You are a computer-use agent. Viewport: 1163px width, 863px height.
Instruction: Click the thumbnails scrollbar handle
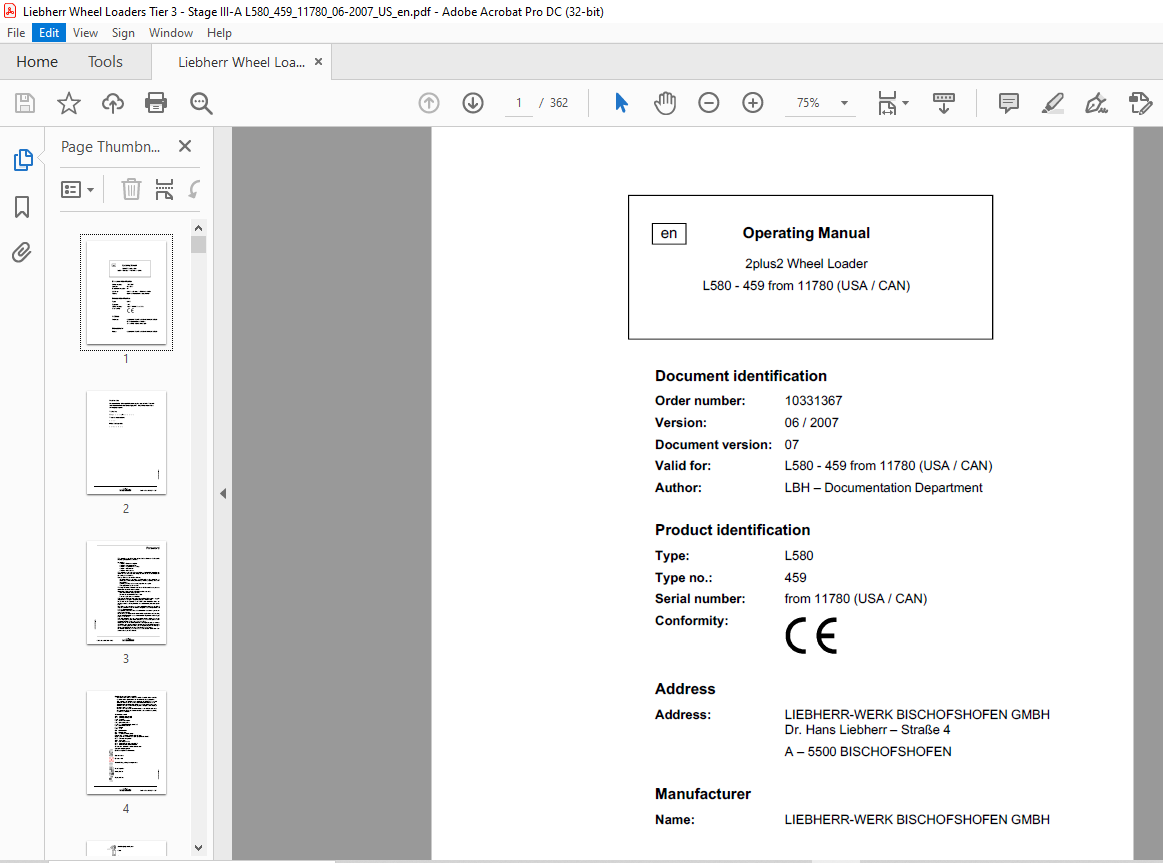pyautogui.click(x=198, y=245)
